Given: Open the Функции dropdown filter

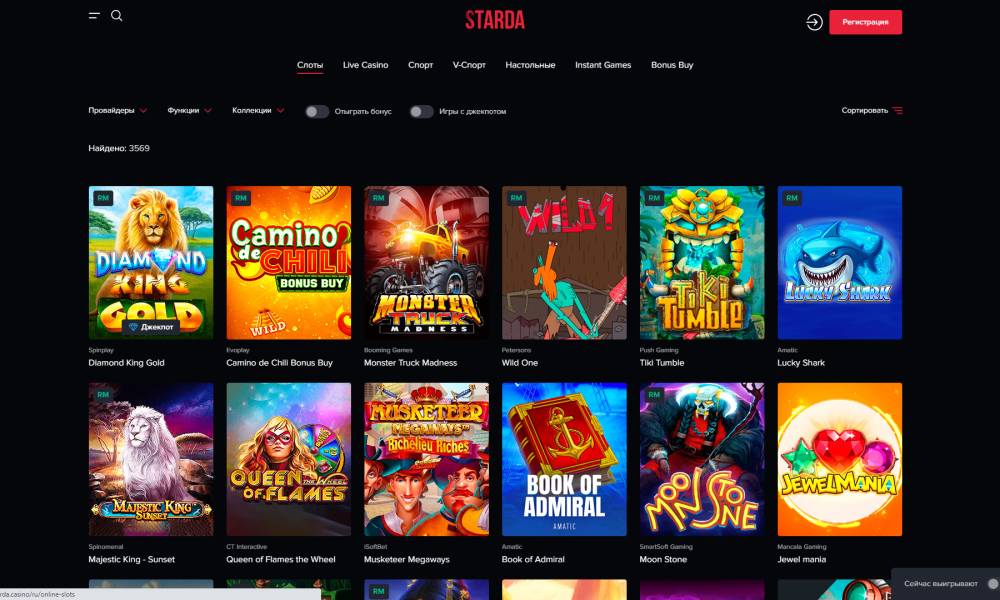Looking at the screenshot, I should [x=189, y=110].
